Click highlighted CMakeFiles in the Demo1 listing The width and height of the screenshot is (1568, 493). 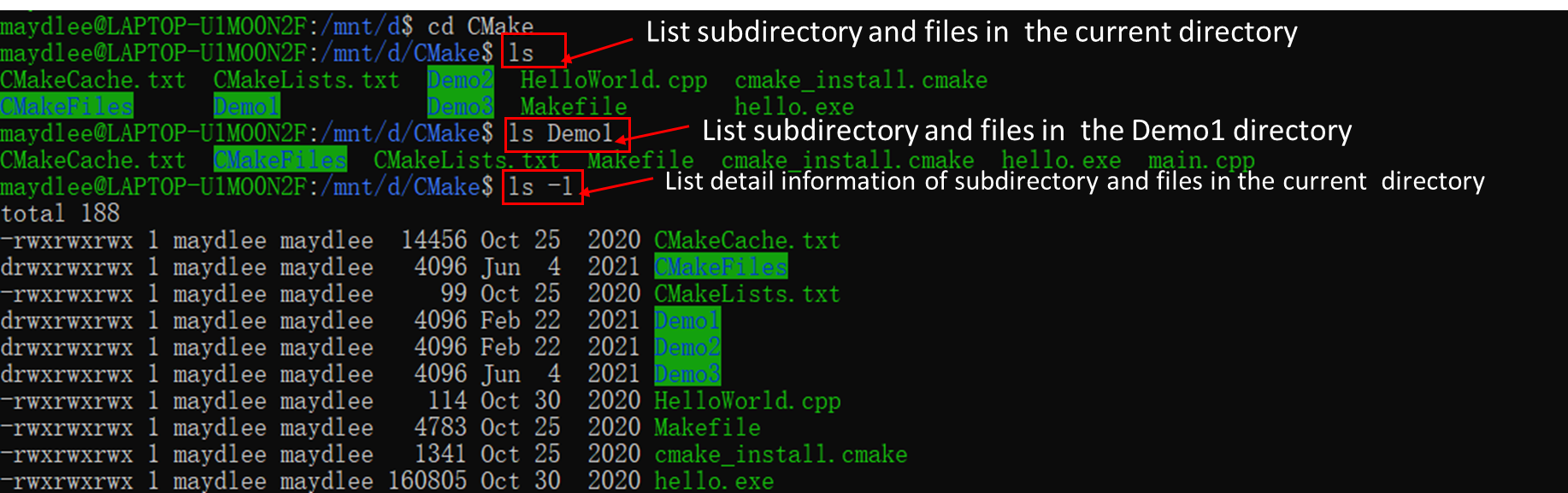click(280, 160)
